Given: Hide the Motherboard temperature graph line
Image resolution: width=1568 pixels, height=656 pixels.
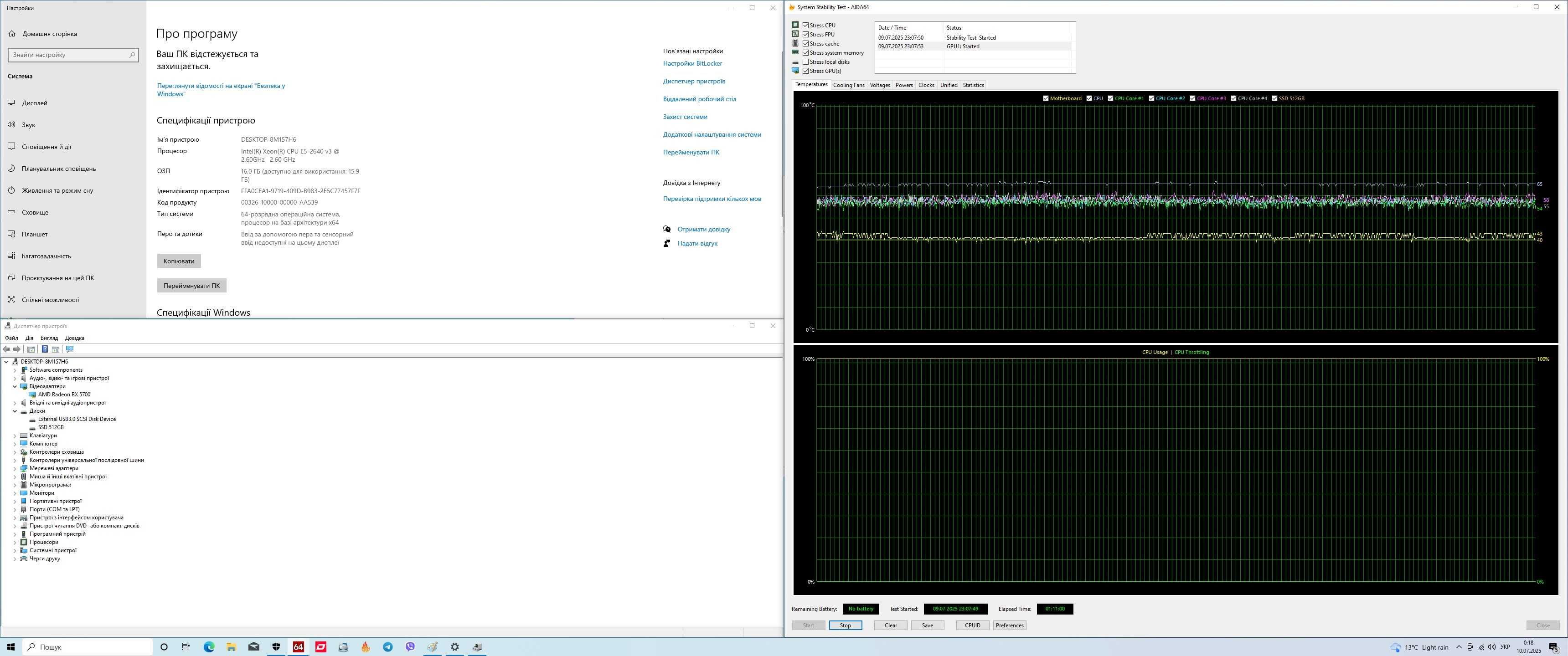Looking at the screenshot, I should click(1046, 98).
